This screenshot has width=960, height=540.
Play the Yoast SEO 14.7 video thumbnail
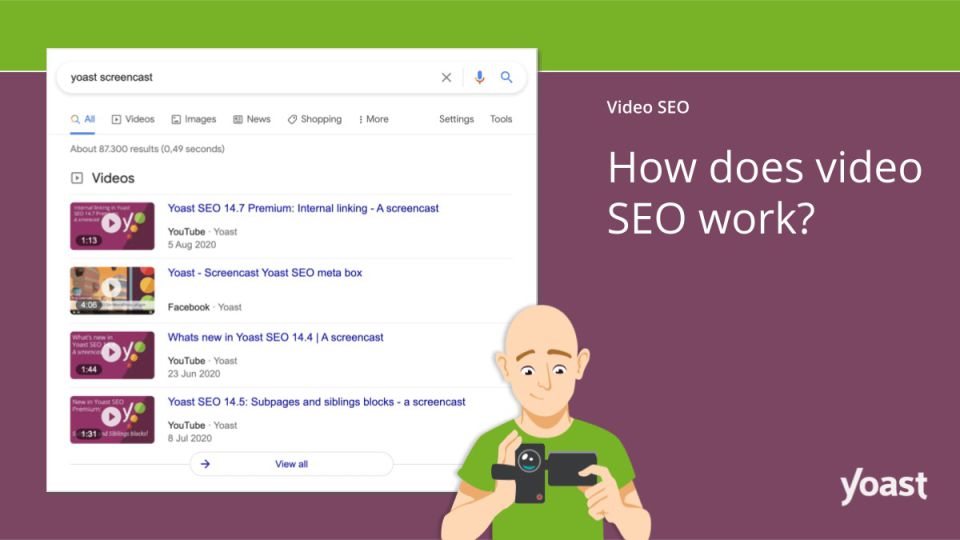[x=112, y=225]
